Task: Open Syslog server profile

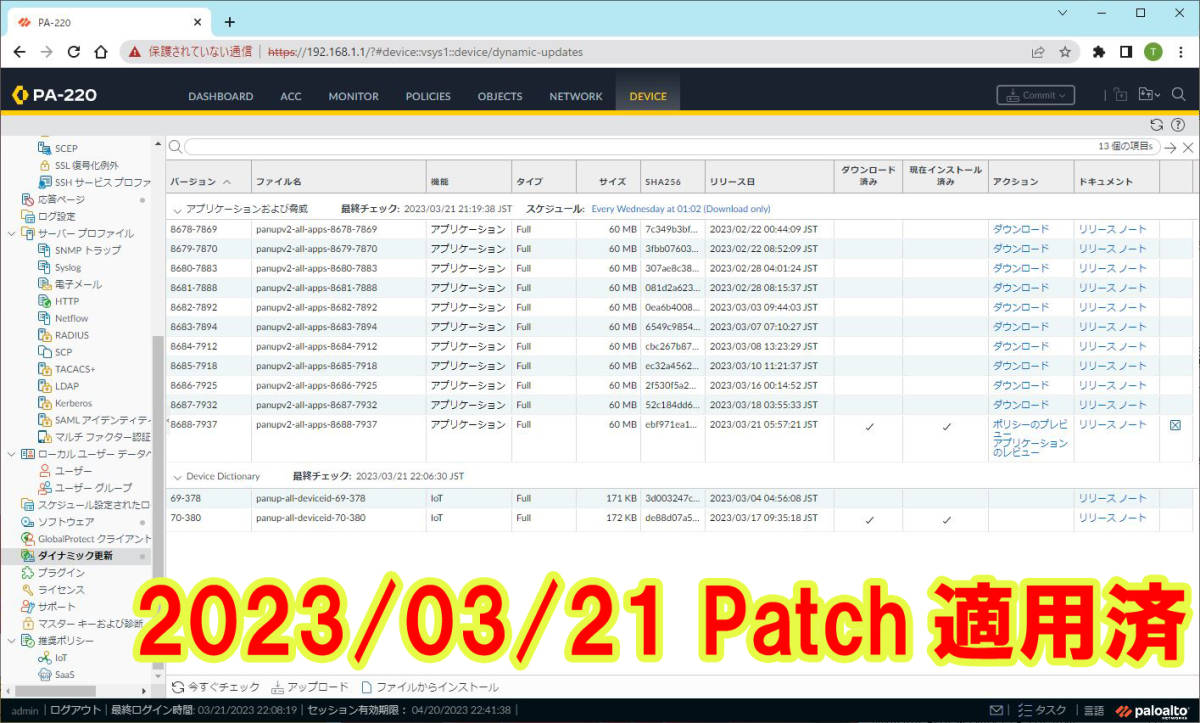Action: 68,267
